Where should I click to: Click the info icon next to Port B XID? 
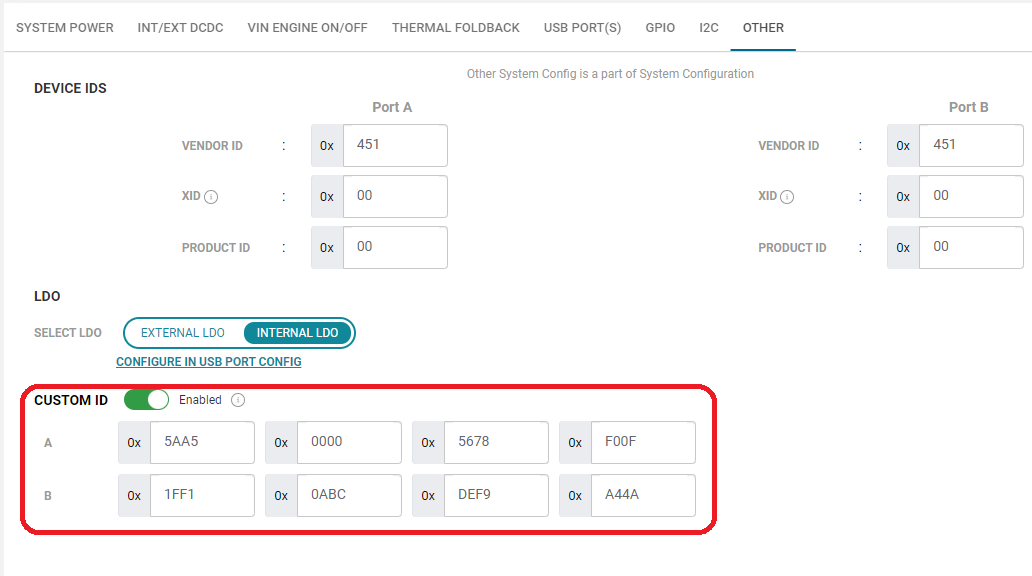(787, 197)
